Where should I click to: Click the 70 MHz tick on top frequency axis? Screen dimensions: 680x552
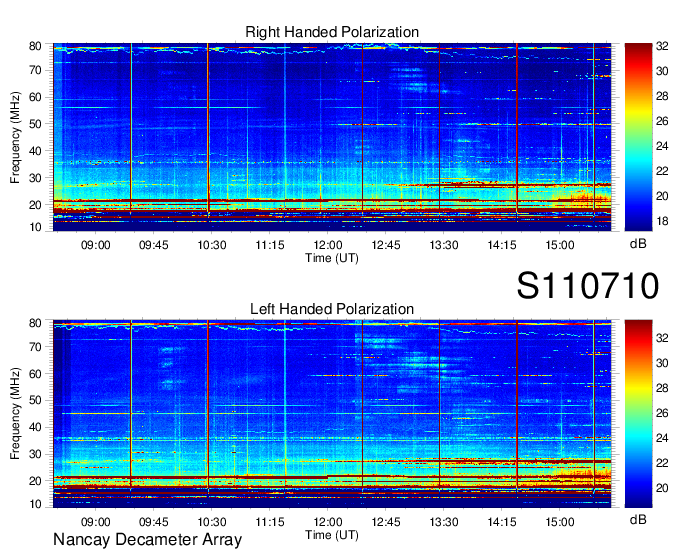35,70
